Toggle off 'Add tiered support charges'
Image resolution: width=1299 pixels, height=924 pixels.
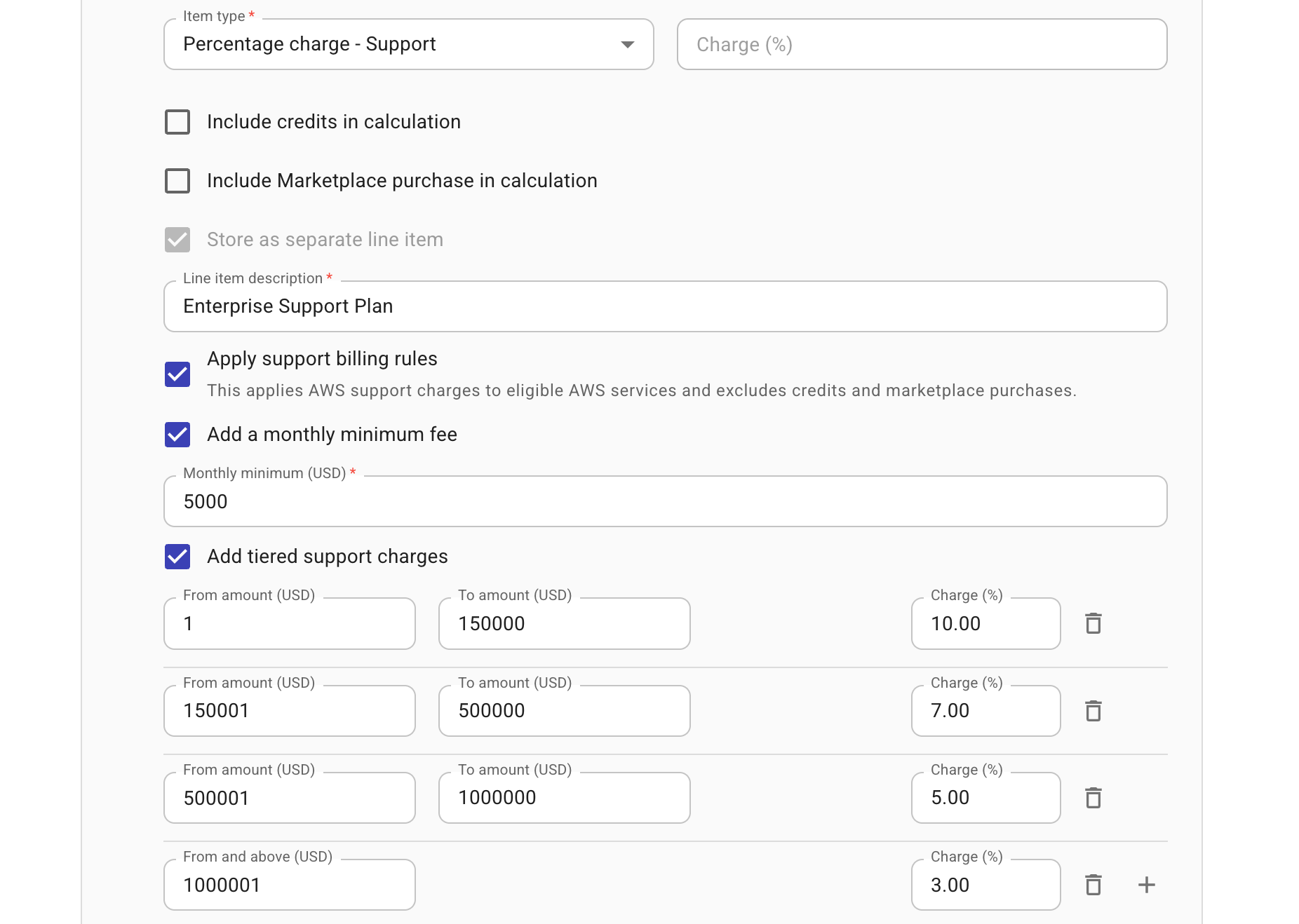point(177,557)
